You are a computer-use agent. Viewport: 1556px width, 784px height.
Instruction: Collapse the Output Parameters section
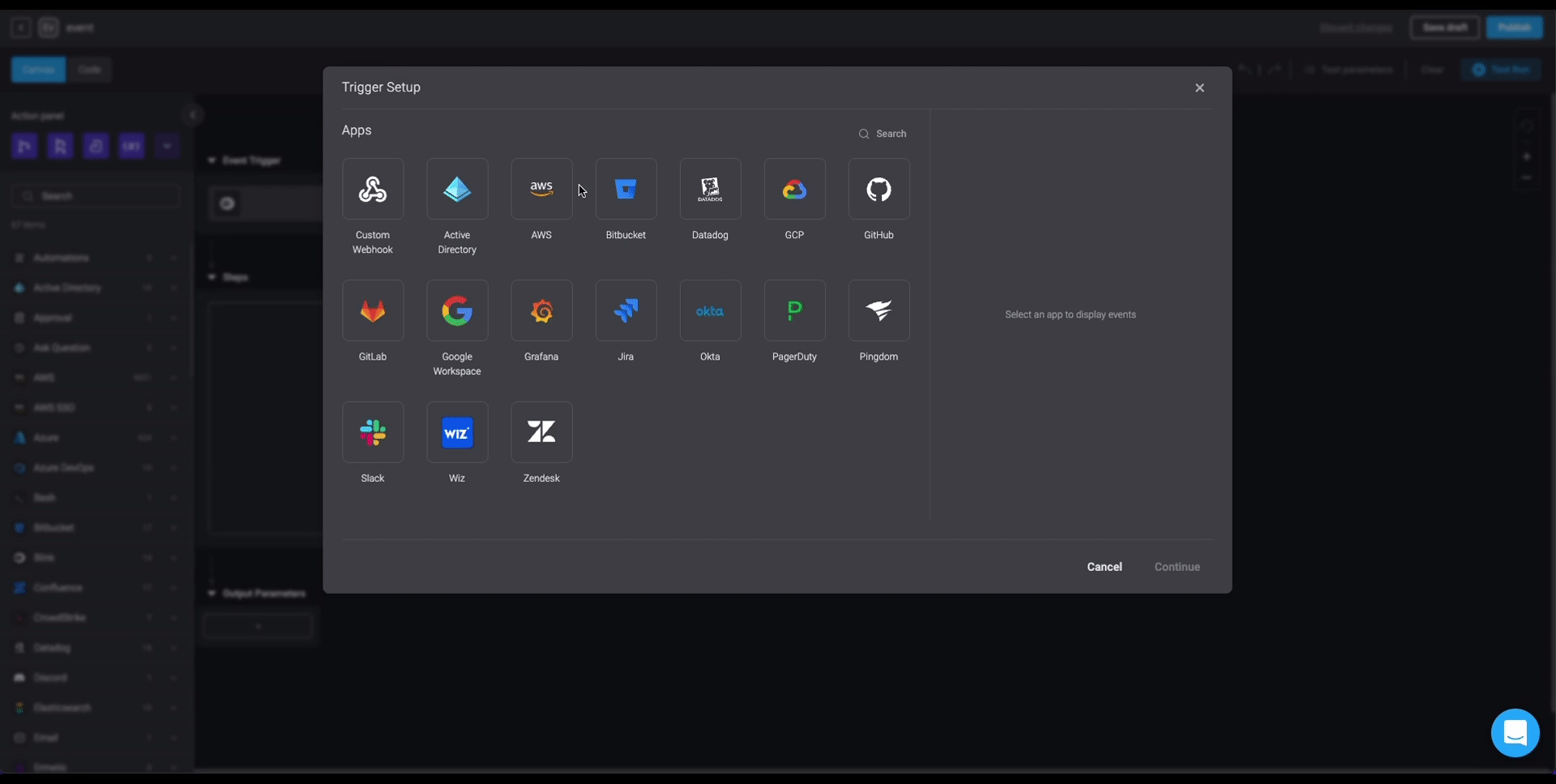[x=212, y=594]
